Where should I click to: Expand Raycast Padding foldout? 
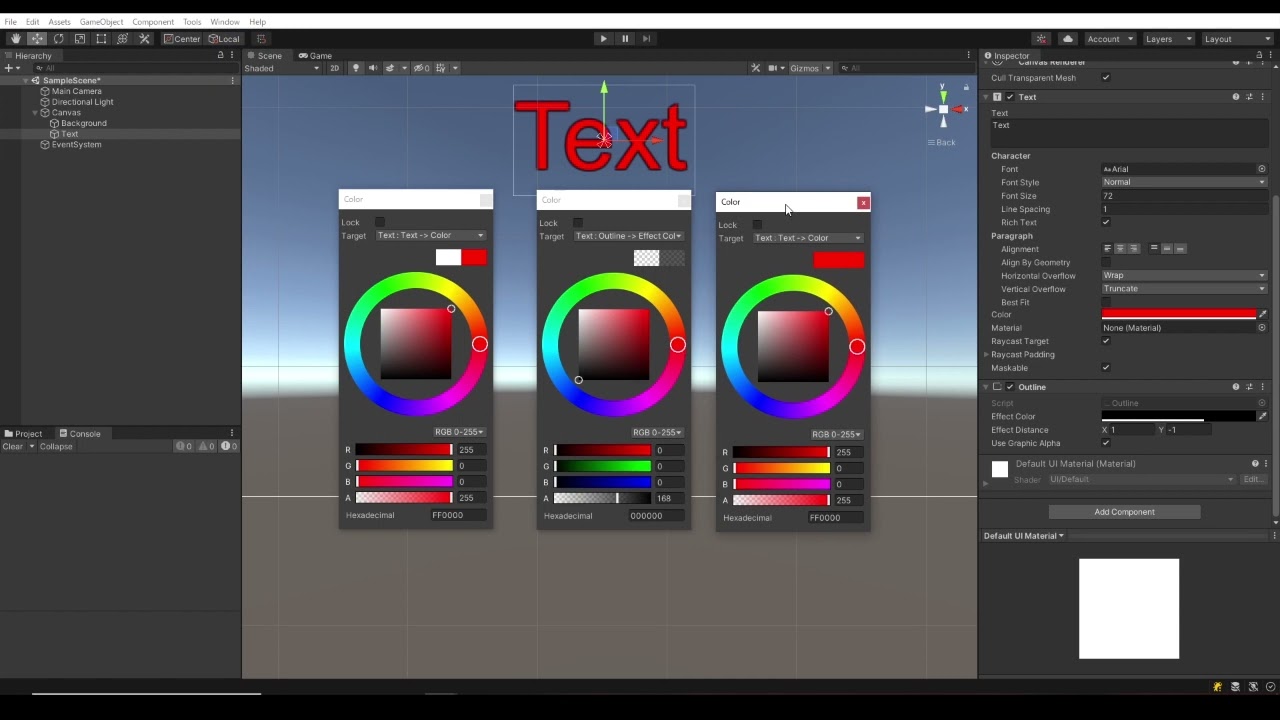987,355
